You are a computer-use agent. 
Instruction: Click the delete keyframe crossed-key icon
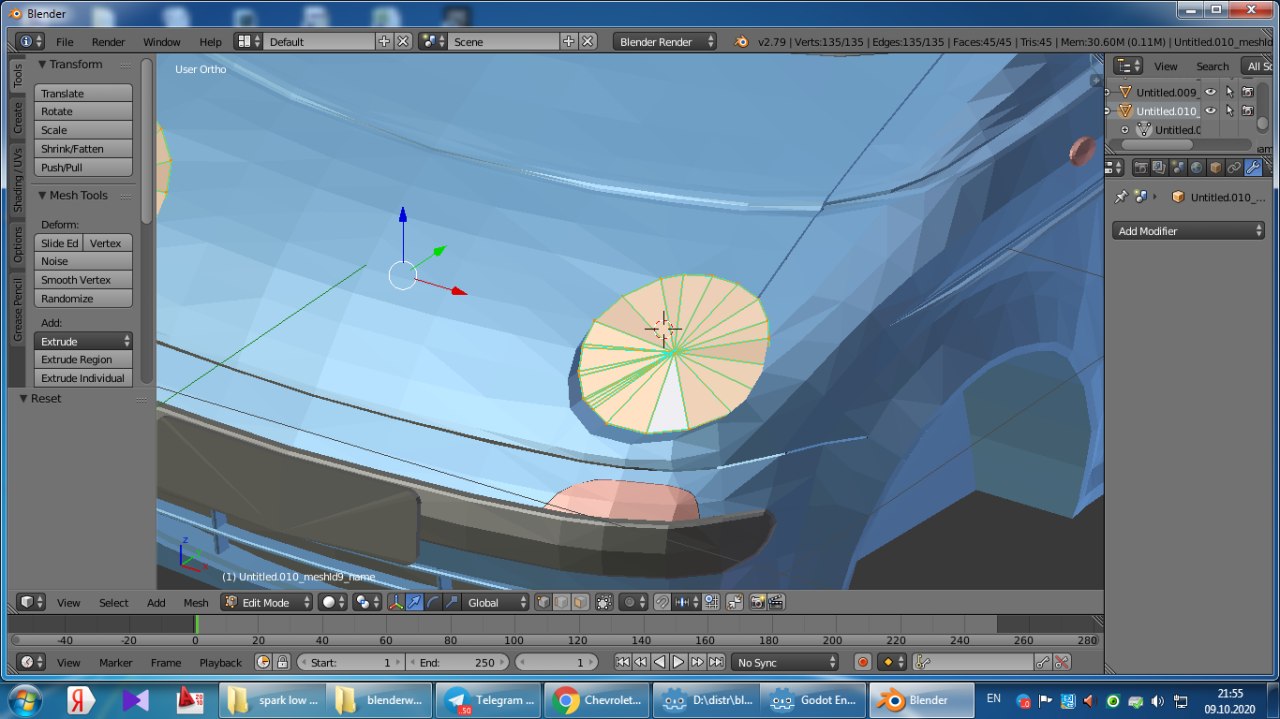click(1062, 662)
